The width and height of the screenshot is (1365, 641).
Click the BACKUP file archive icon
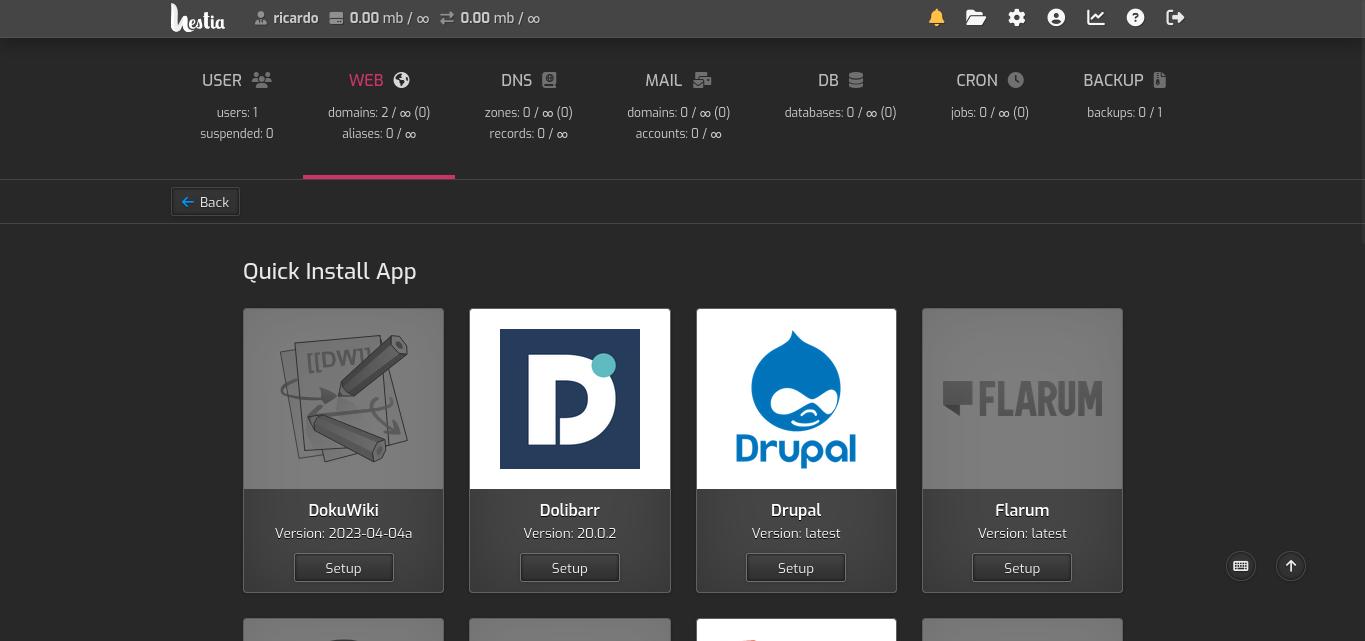(x=1159, y=80)
